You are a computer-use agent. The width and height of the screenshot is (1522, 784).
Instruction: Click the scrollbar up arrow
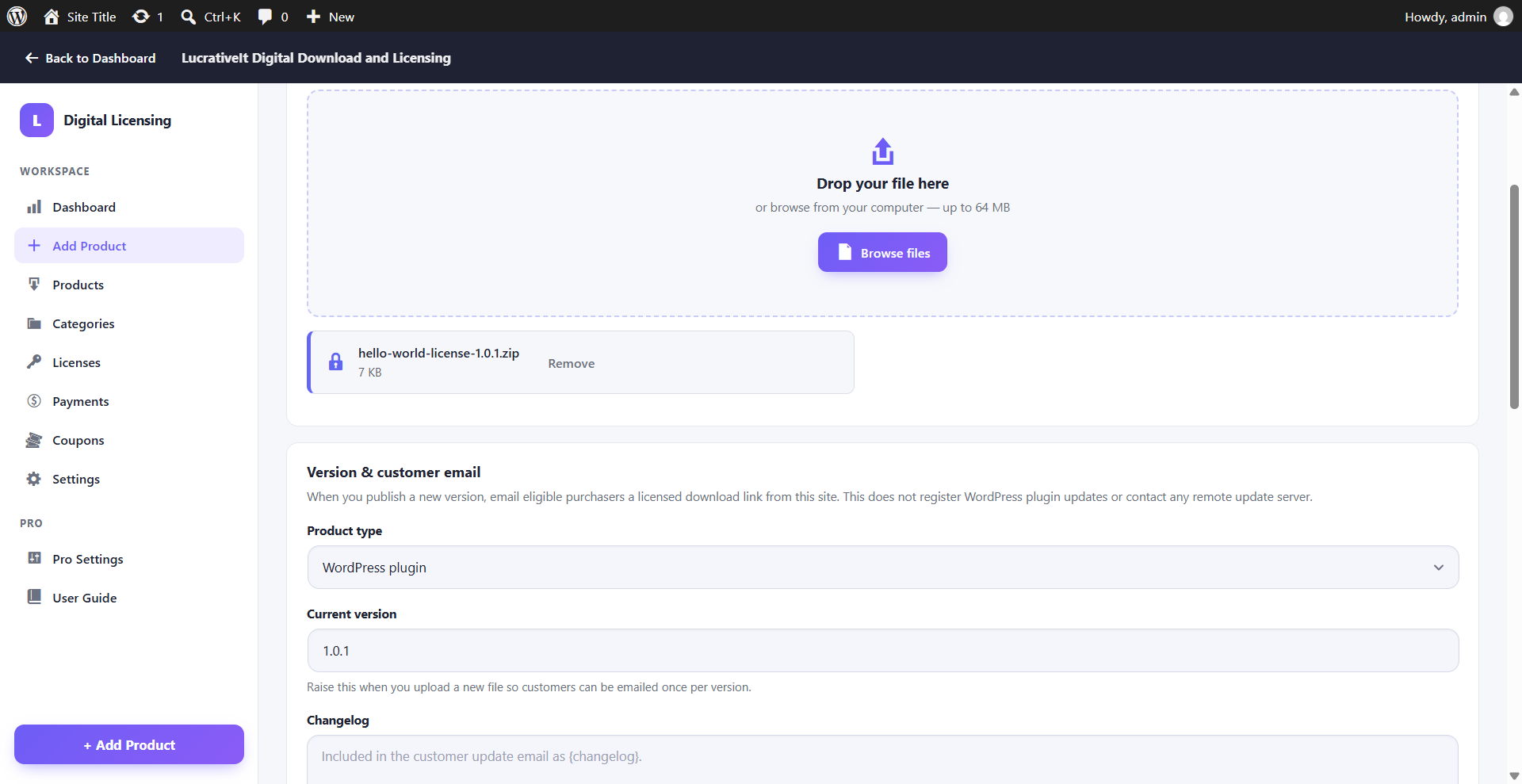coord(1514,92)
